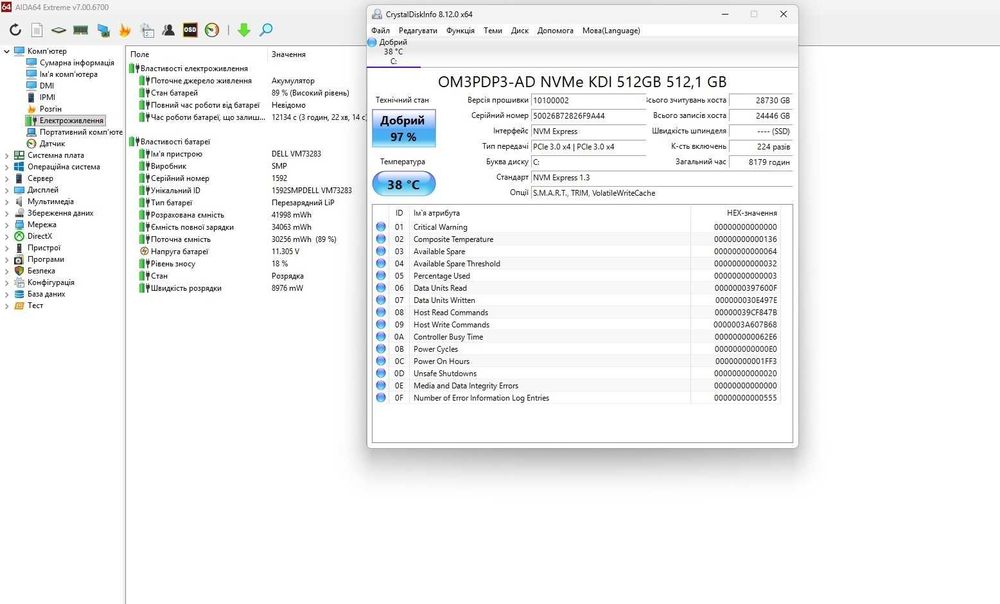The height and width of the screenshot is (604, 1000).
Task: Open the CPU chip icon in AIDA64 toolbar
Action: coord(59,30)
